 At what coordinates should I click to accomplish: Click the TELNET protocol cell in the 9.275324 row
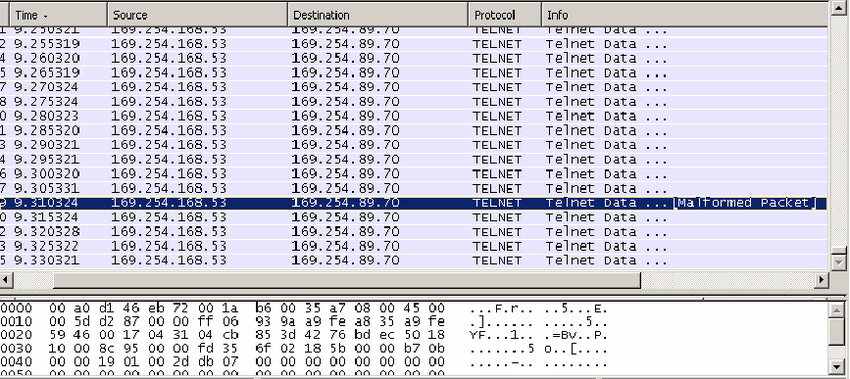[x=497, y=101]
